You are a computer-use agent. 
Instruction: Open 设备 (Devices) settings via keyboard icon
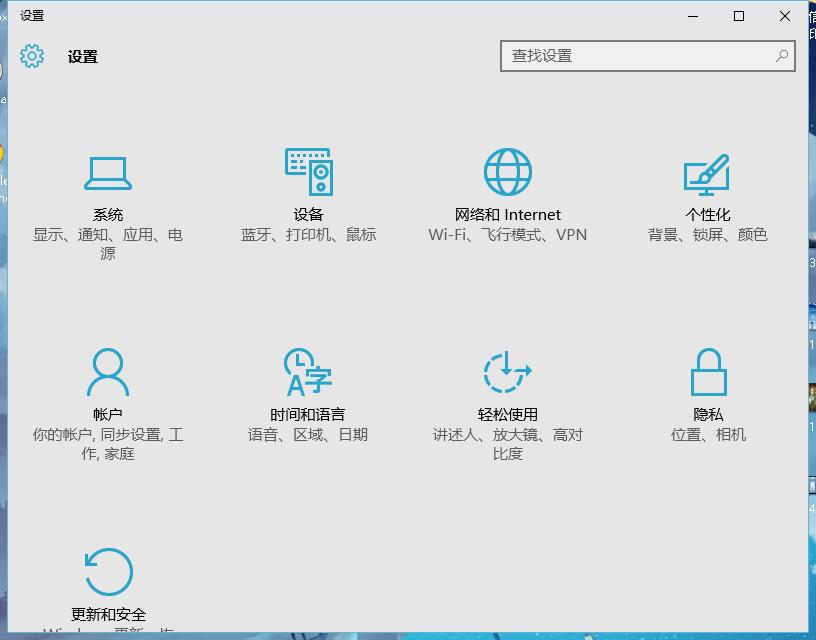(308, 170)
